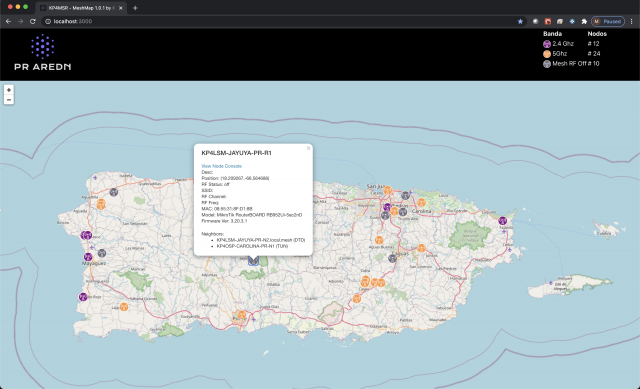Select gray node marker at Caguas
640x389 pixels.
click(x=392, y=258)
